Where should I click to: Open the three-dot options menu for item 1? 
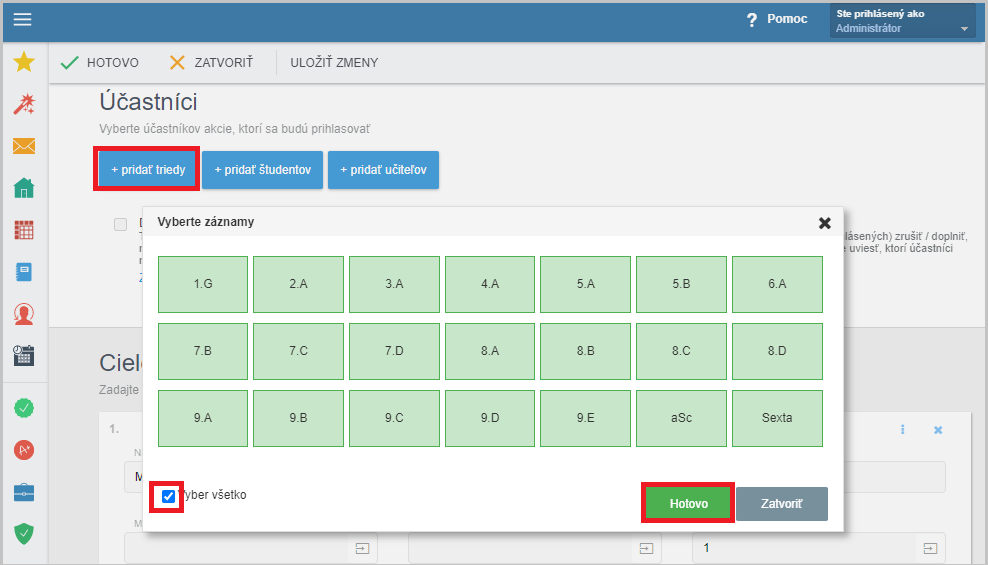(902, 430)
